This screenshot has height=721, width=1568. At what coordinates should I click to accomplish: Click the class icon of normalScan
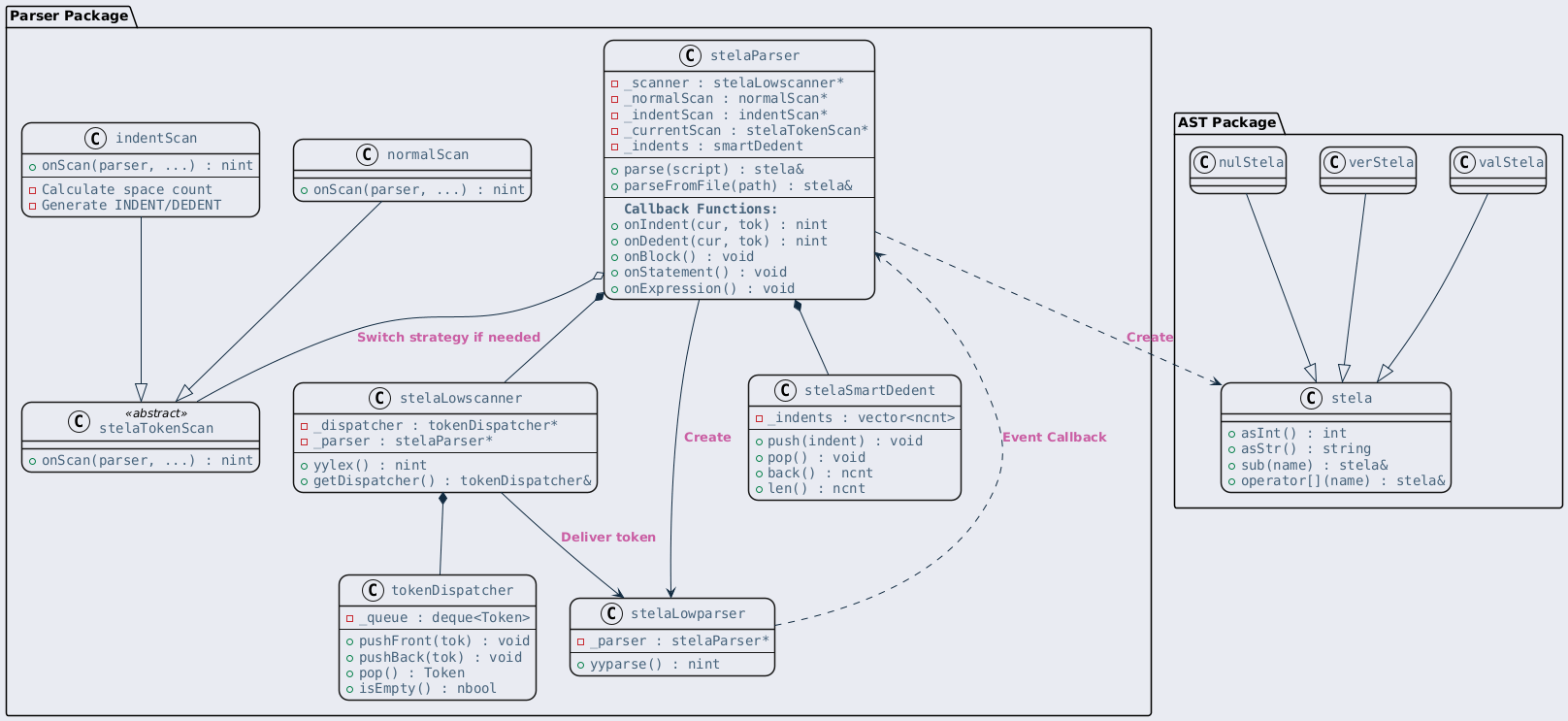[368, 154]
